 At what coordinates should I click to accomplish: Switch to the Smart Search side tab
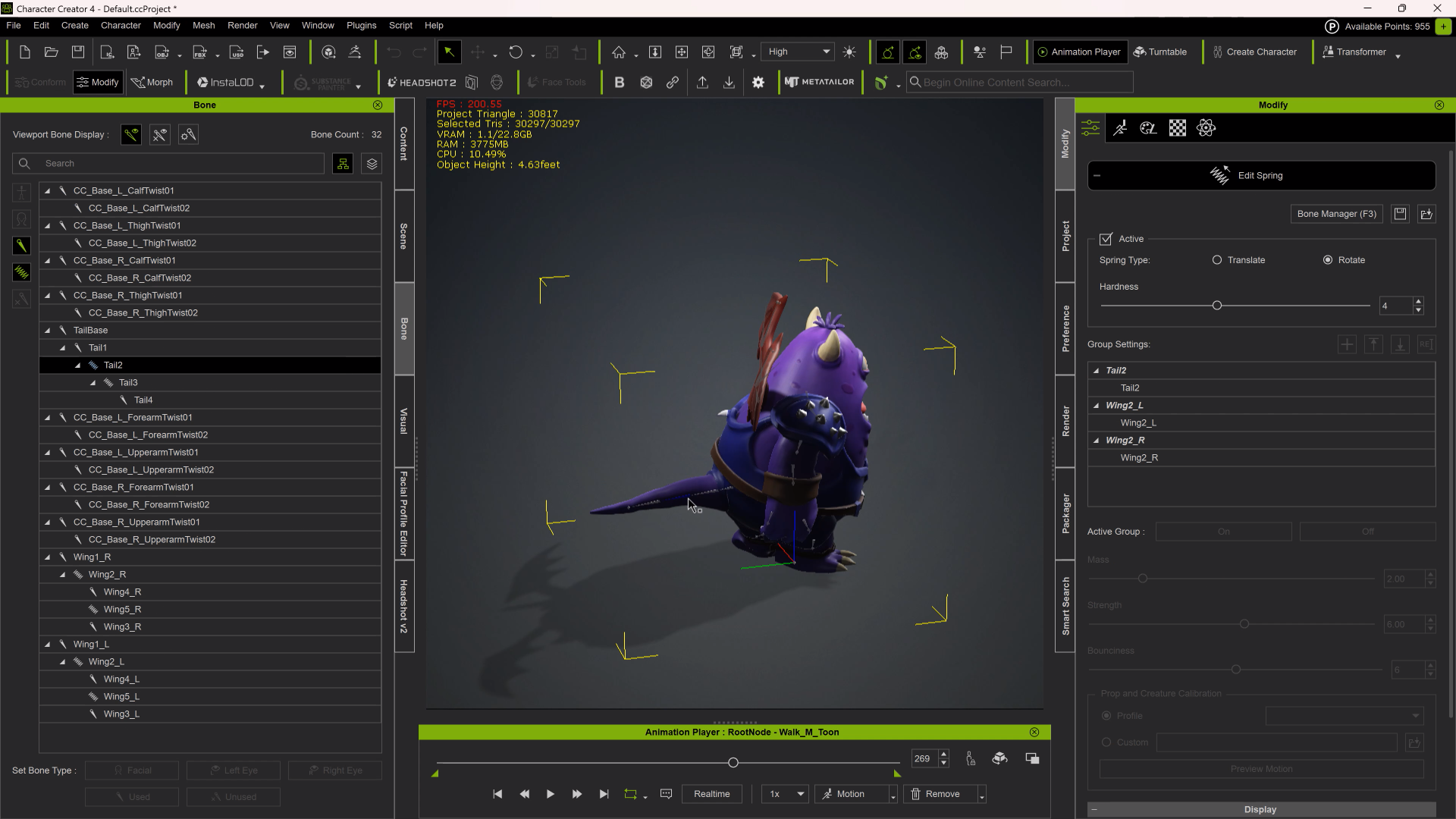click(1065, 606)
